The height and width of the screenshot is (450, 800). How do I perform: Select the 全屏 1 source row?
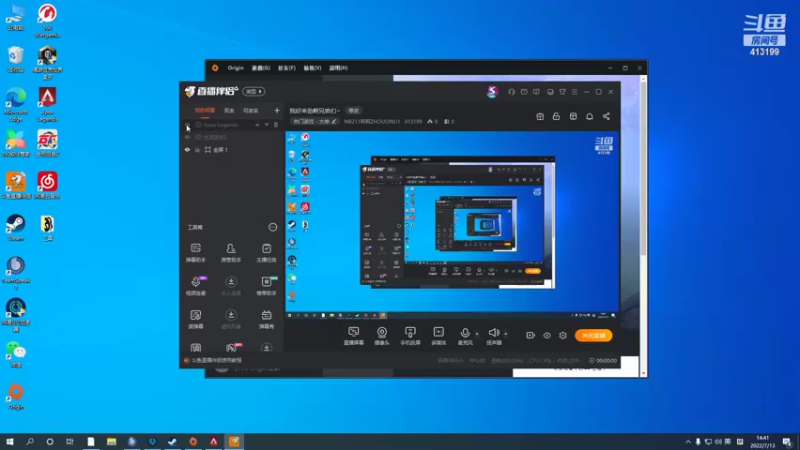pyautogui.click(x=232, y=149)
